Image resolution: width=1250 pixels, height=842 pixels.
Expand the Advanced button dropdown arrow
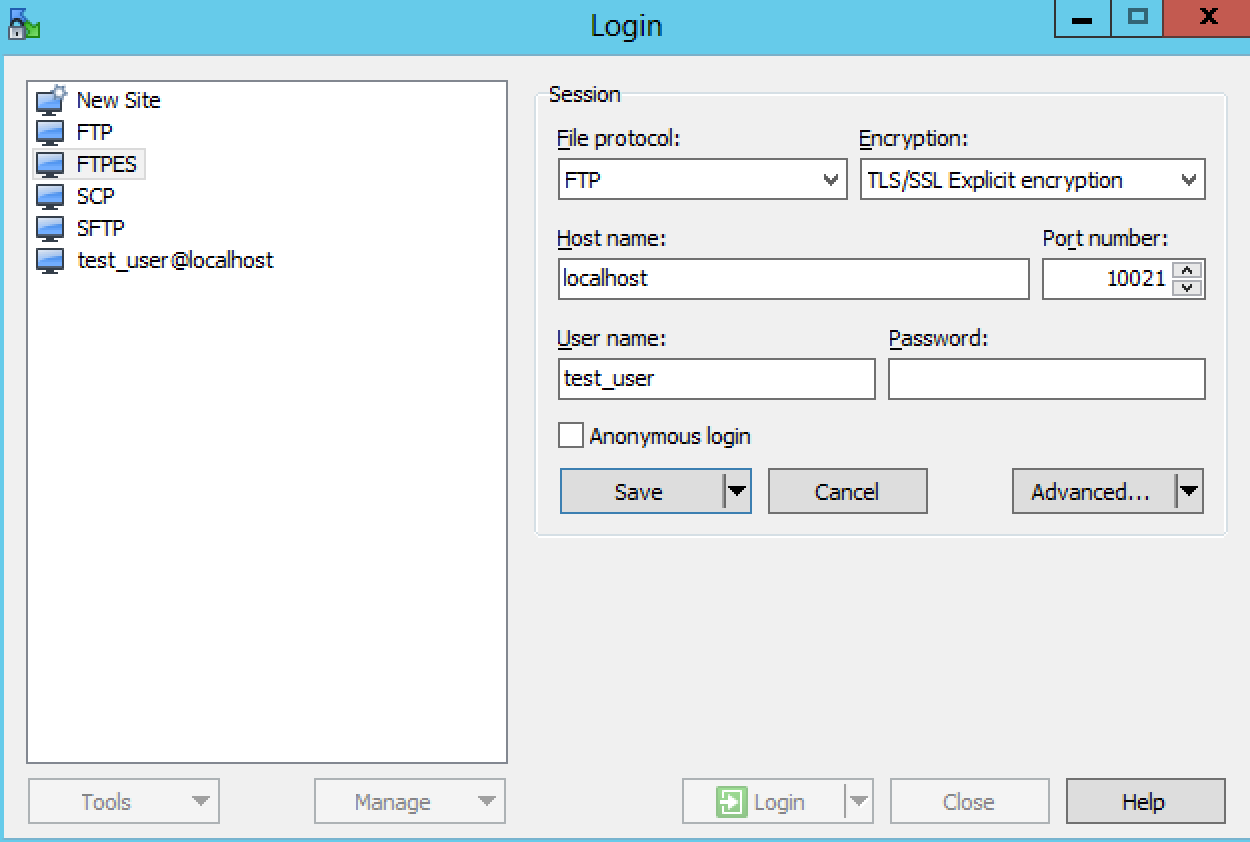coord(1188,491)
